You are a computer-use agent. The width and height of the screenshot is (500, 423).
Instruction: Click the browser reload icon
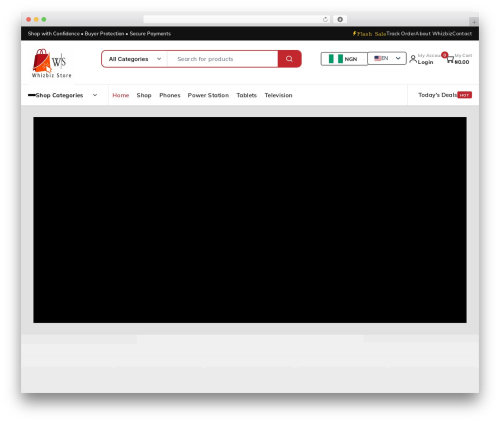(325, 20)
